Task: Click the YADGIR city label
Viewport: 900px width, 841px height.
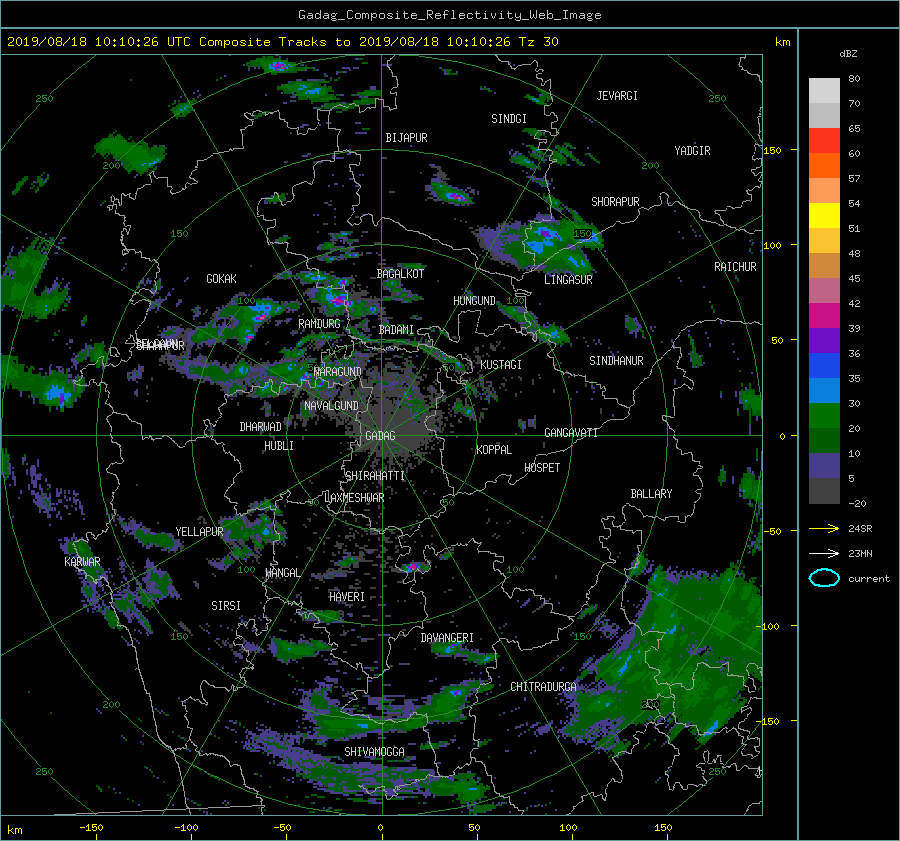Action: [692, 151]
